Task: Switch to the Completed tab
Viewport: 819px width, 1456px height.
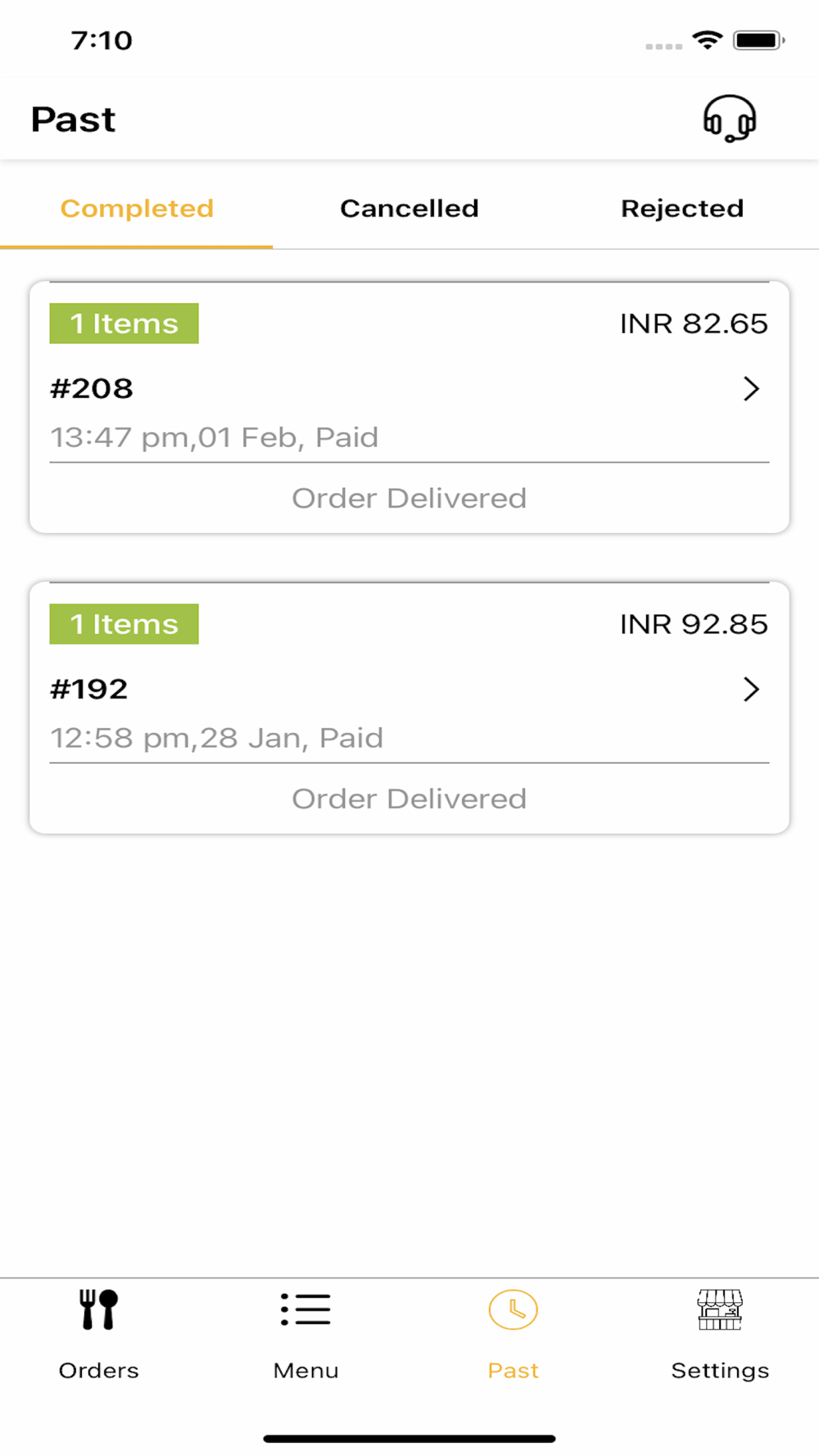Action: [137, 209]
